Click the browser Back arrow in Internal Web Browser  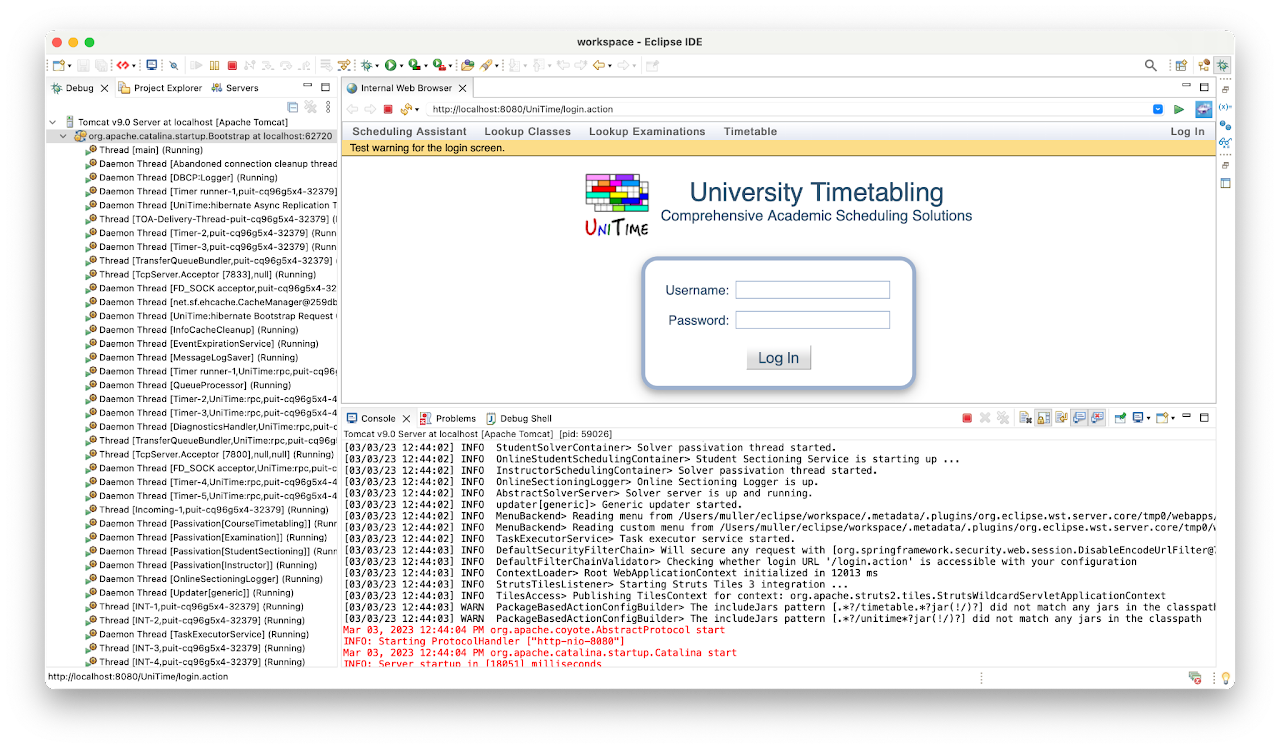tap(351, 109)
